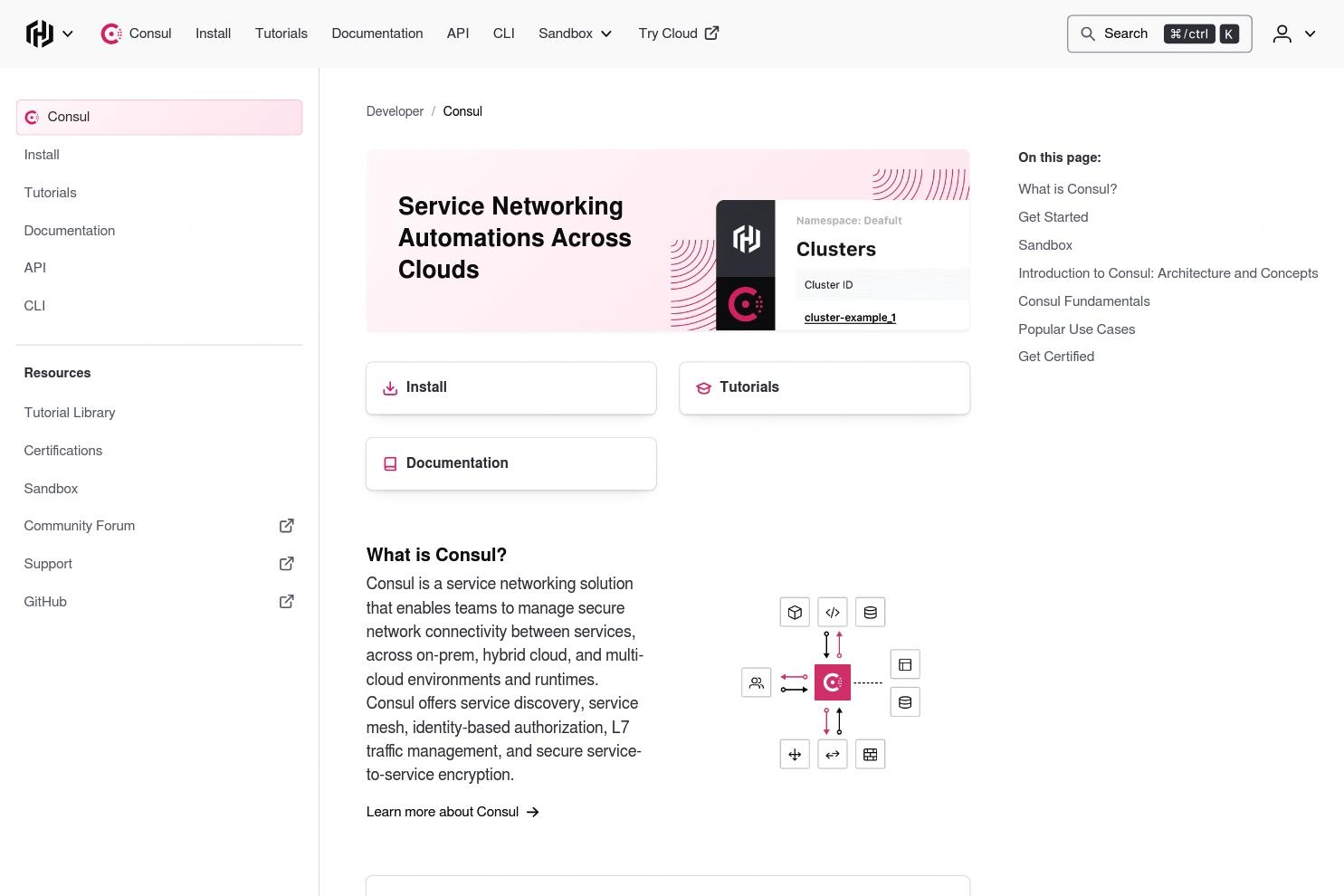Click the search magnifier icon
The height and width of the screenshot is (896, 1344).
pos(1088,33)
